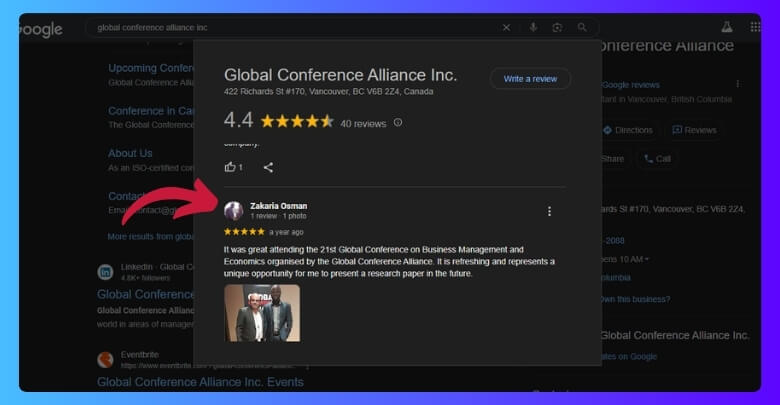780x405 pixels.
Task: Click the Eventbrite result favicon
Action: click(105, 359)
